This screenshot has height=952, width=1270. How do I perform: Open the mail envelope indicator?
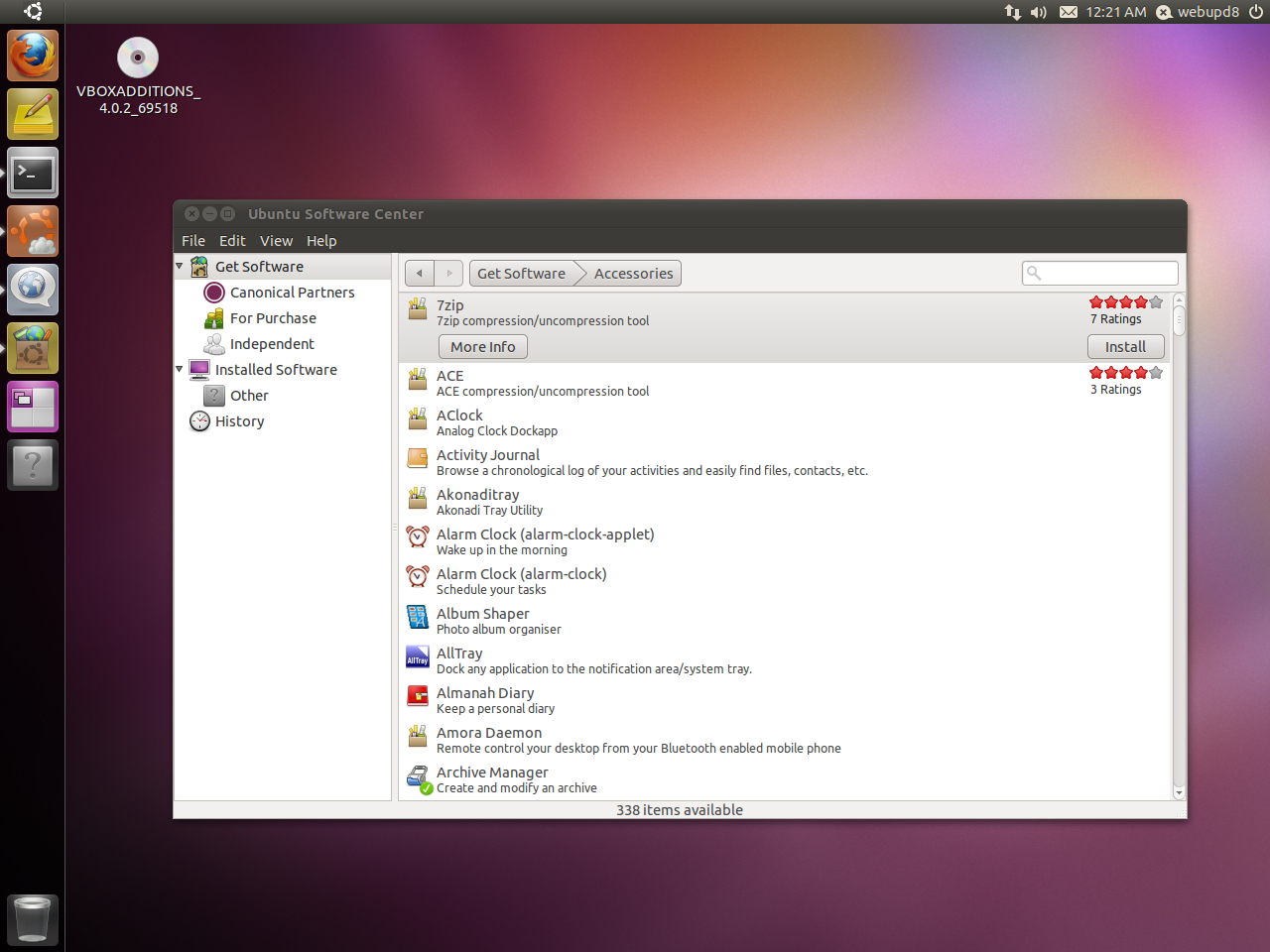pos(1069,12)
